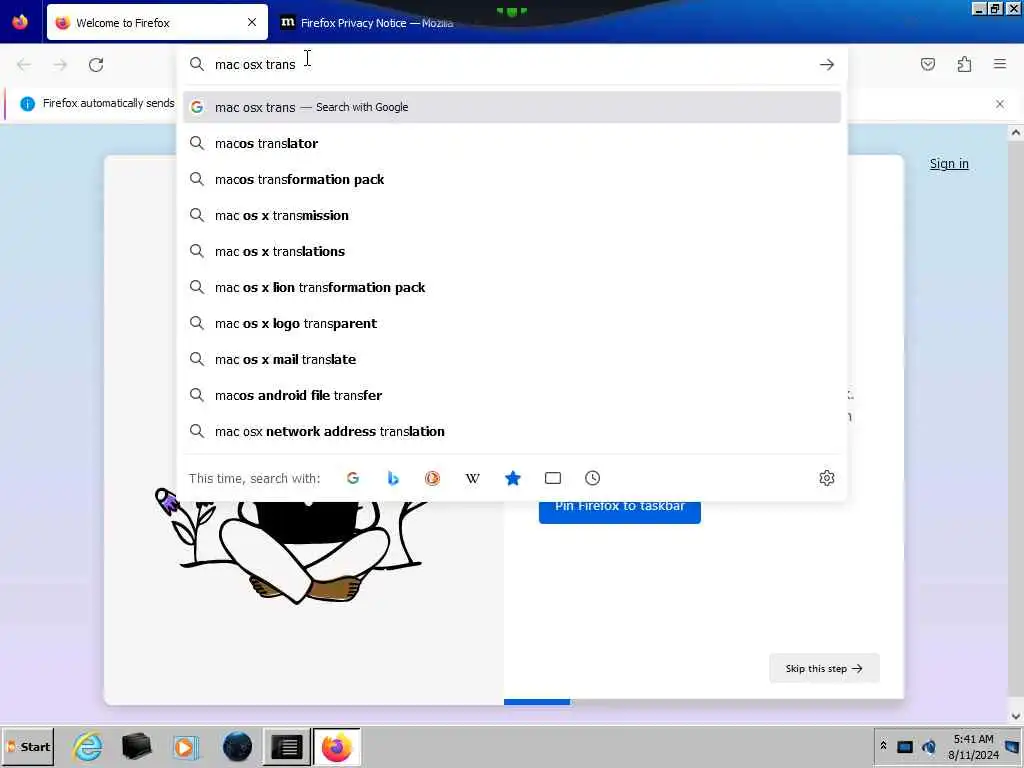The image size is (1024, 768).
Task: Search Bookmarks with the star icon
Action: coord(513,478)
